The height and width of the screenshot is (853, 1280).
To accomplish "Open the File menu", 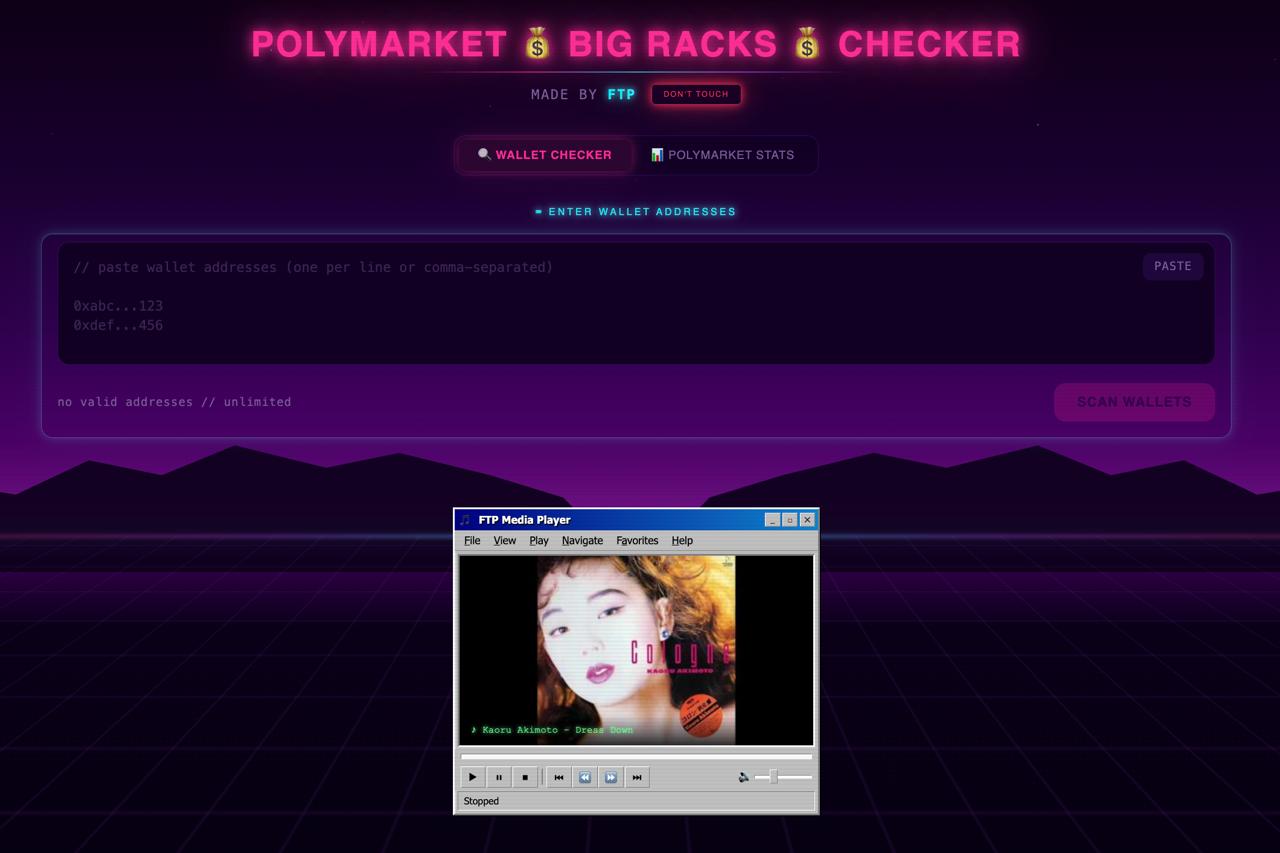I will 472,541.
